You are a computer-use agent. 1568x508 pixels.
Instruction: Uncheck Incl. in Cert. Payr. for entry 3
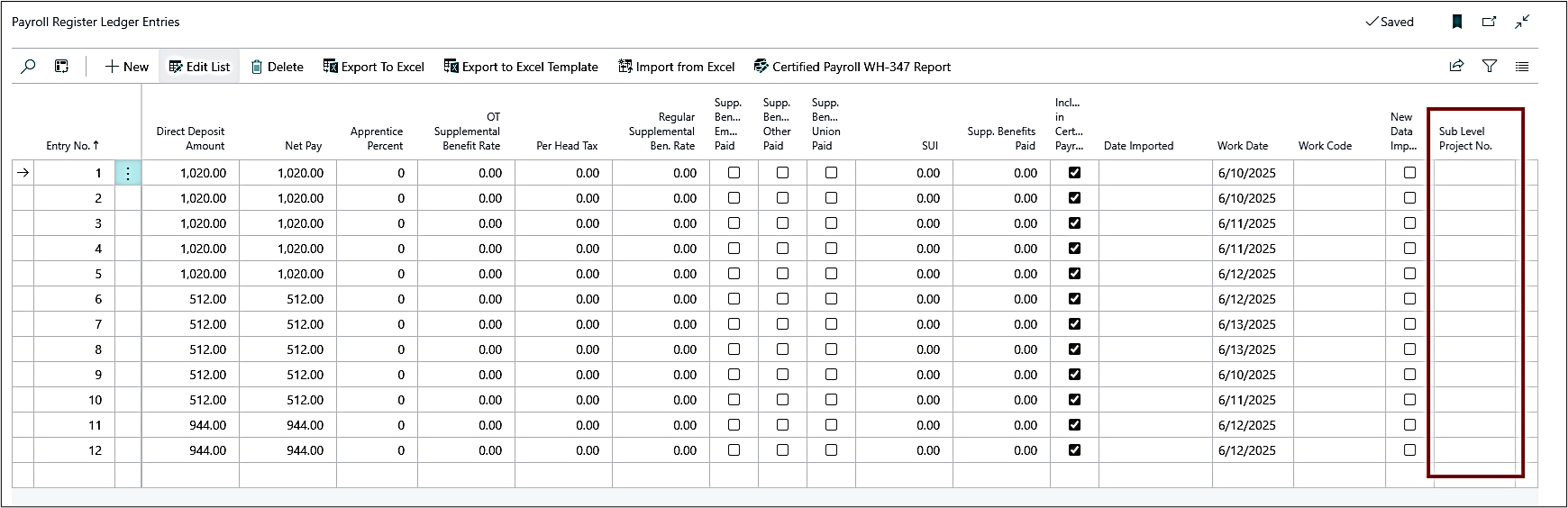tap(1074, 223)
